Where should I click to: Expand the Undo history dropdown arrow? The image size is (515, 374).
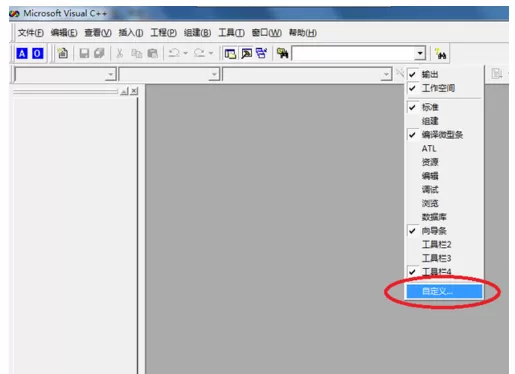click(185, 53)
